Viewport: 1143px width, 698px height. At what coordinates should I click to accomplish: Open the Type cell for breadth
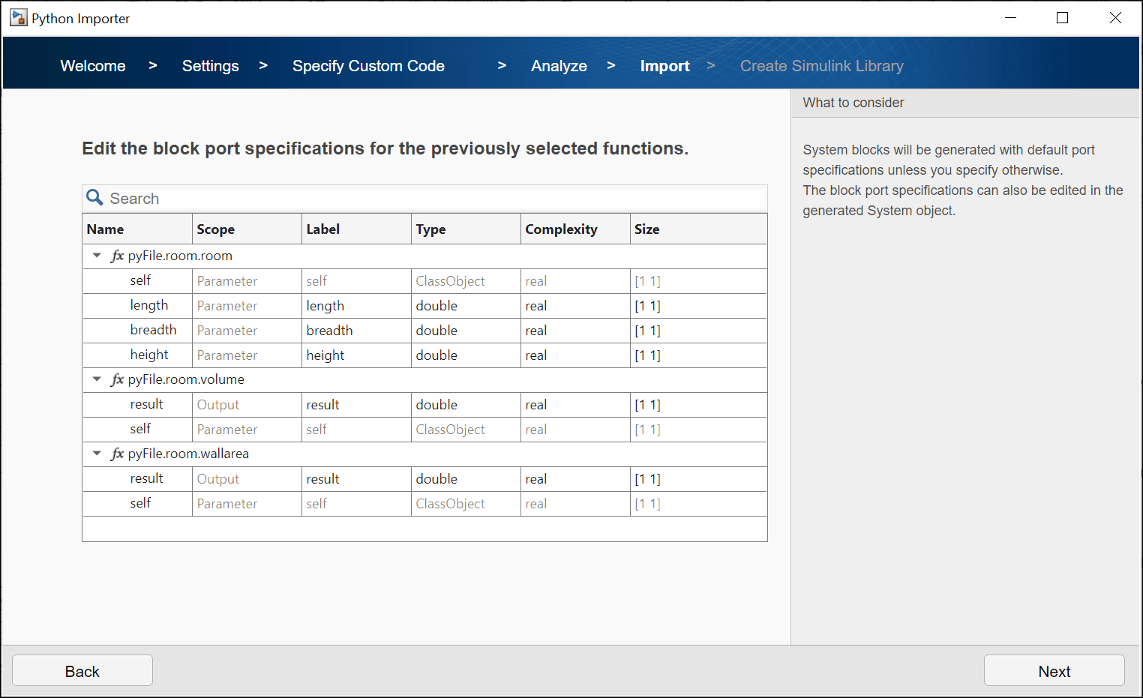point(466,330)
